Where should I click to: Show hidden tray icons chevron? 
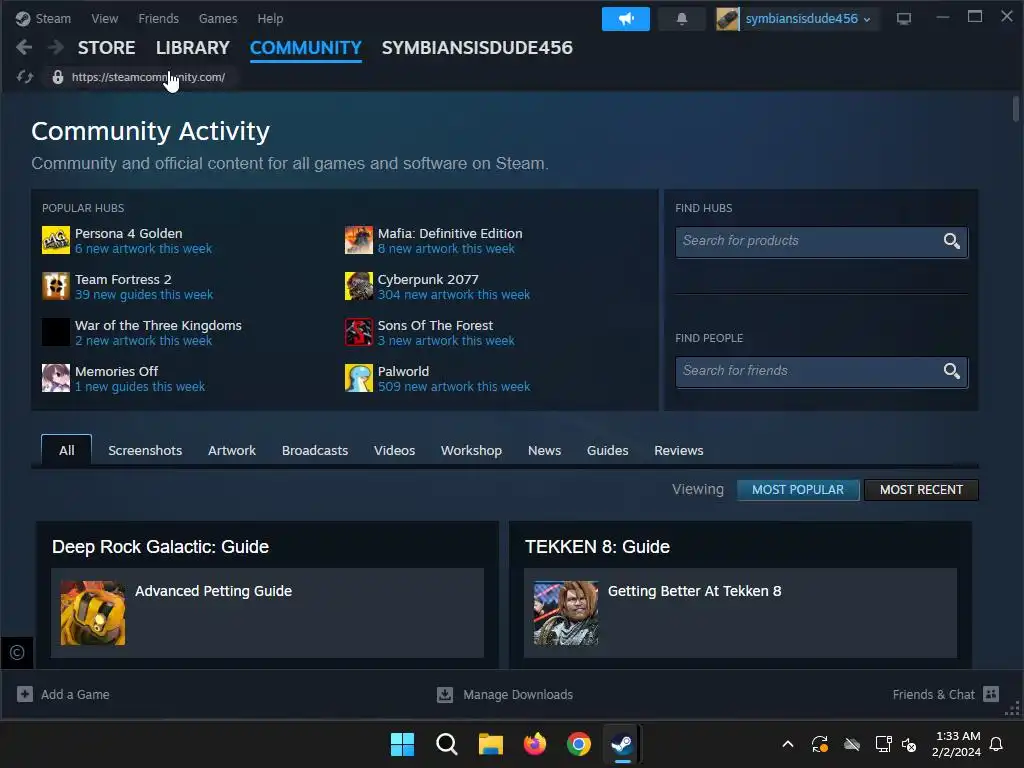click(788, 744)
